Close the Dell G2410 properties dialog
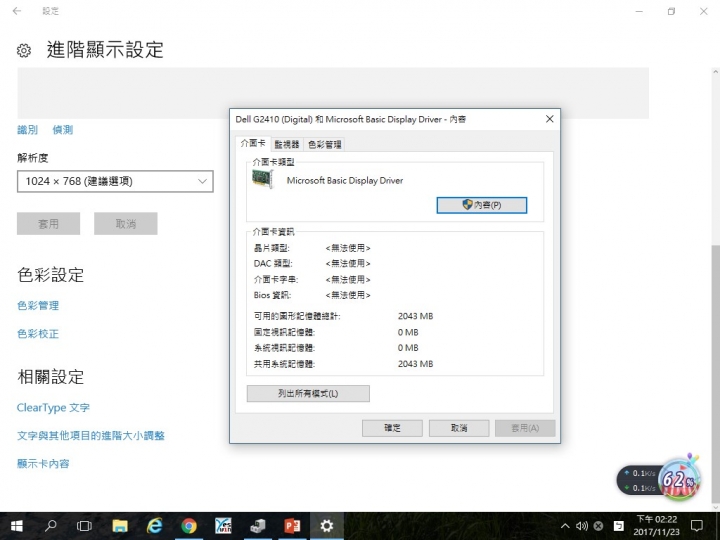 click(550, 119)
